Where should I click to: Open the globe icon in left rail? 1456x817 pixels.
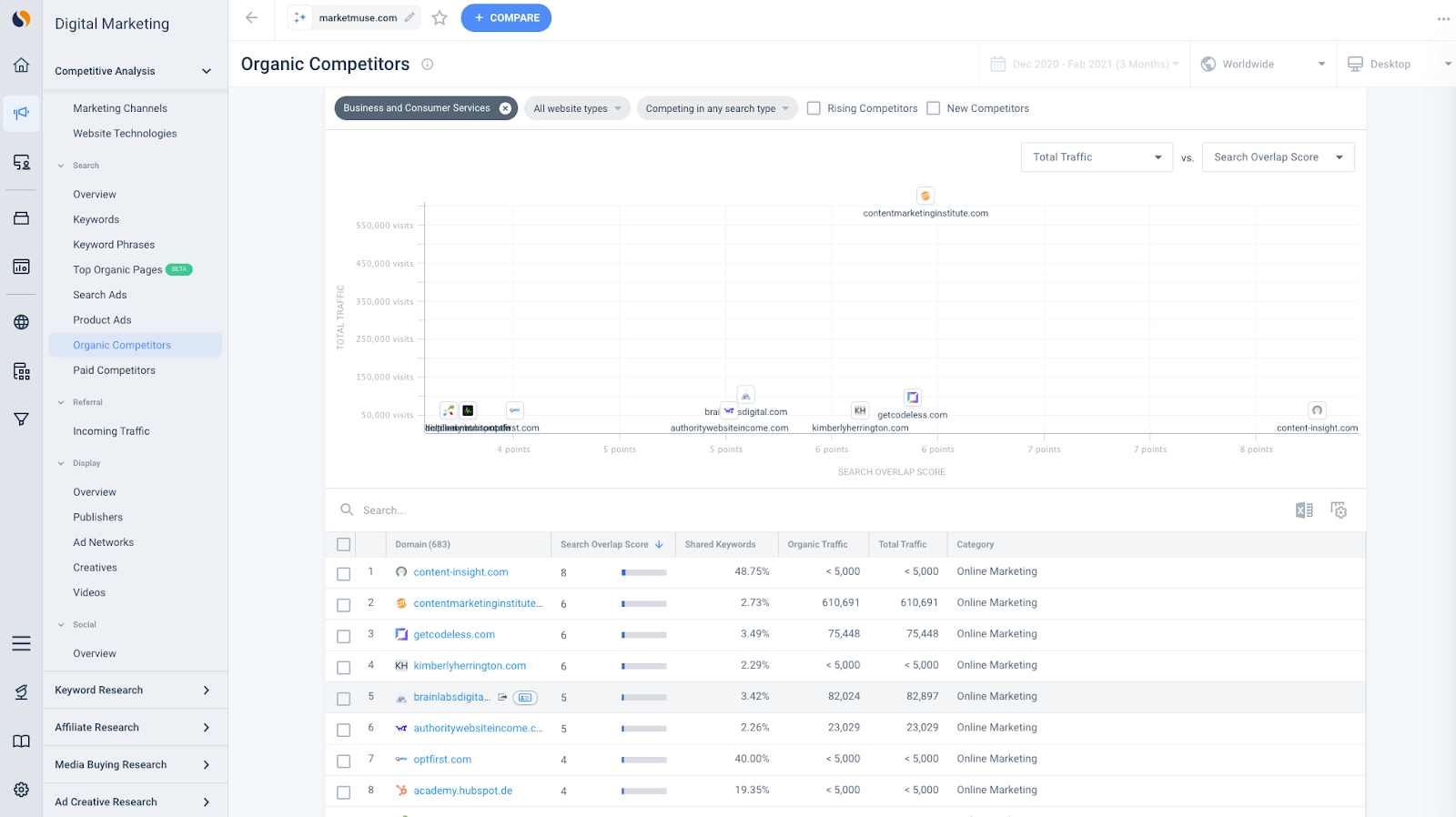(21, 322)
